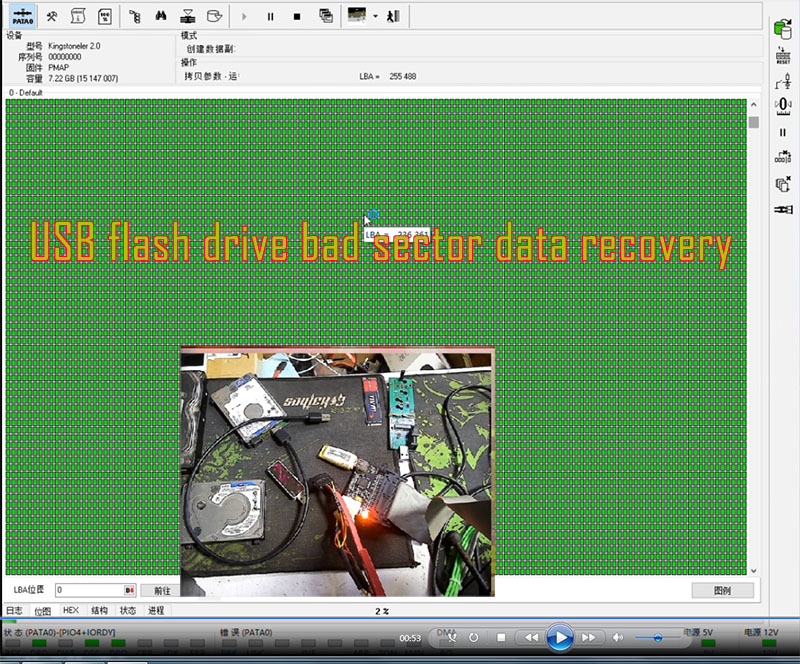
Task: Click the RESET icon in right sidebar
Action: pos(783,55)
